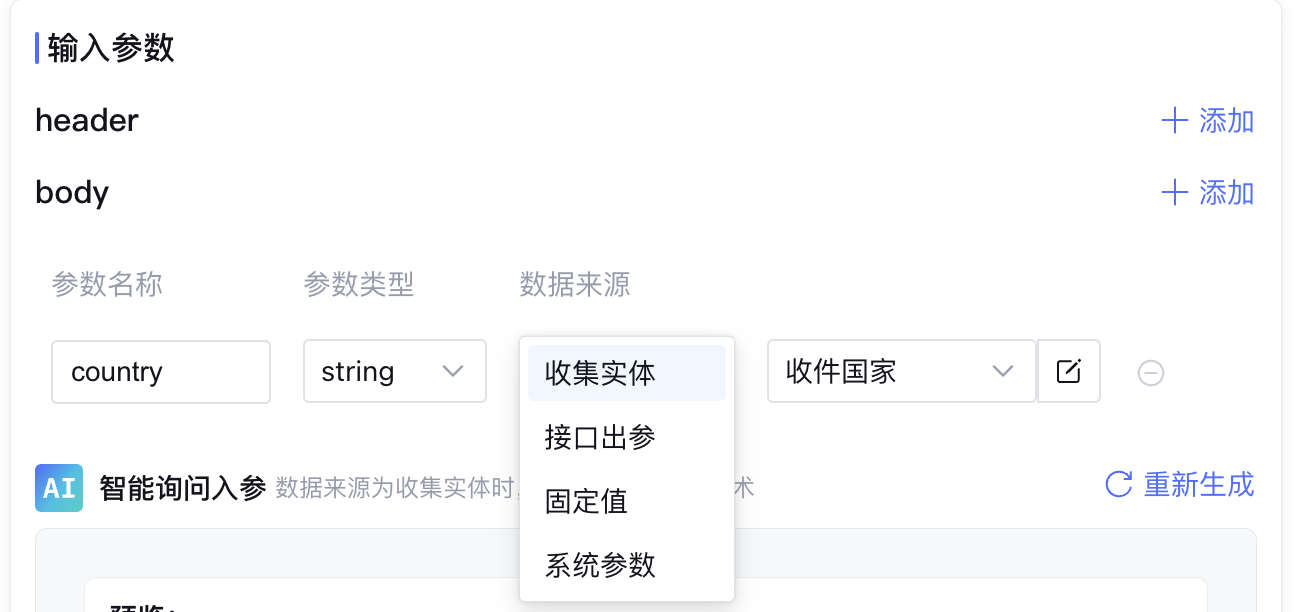Expand the 收件国家 dropdown arrow
Screen dimensions: 1296x612
(1002, 372)
